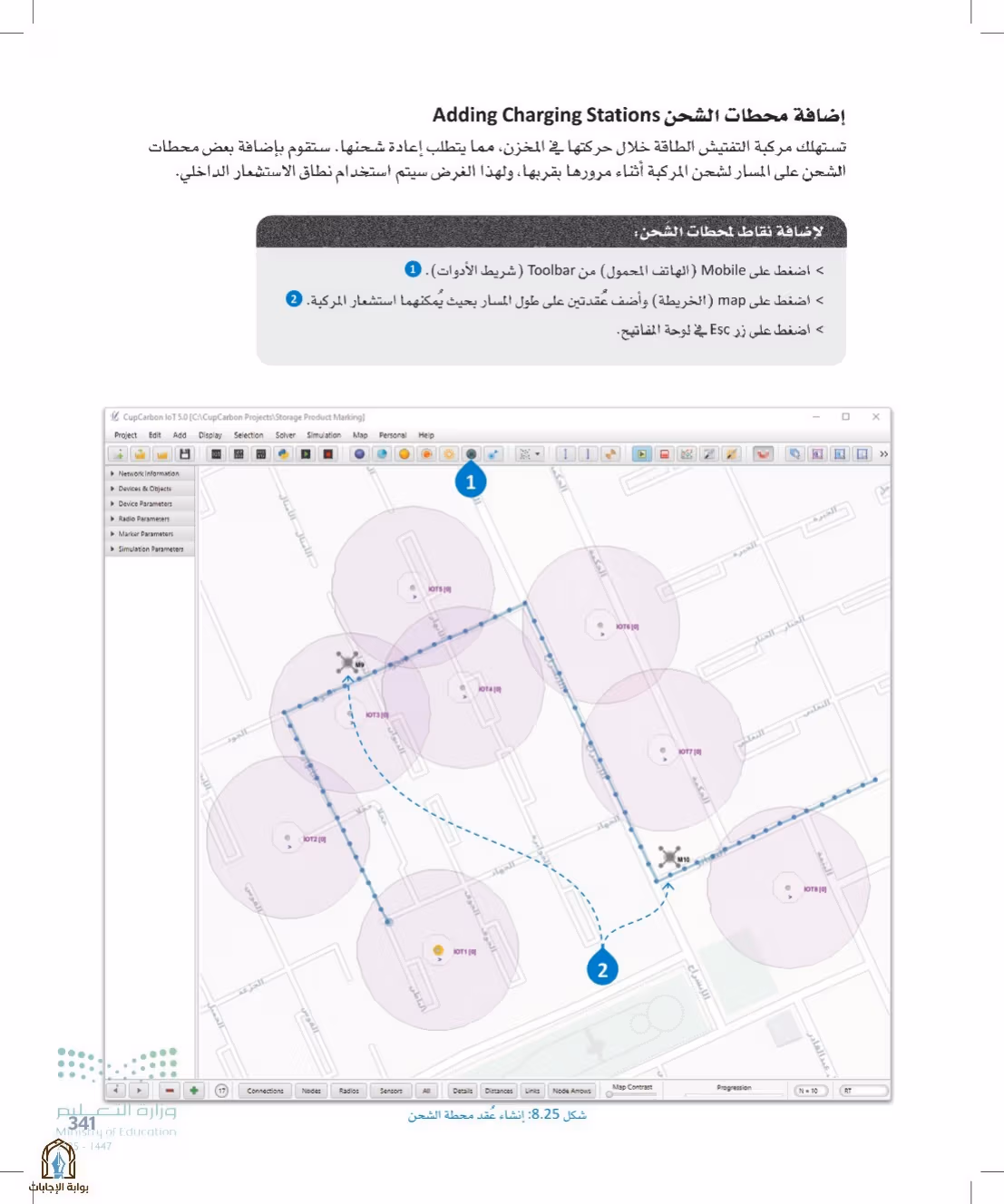
Task: Click the map grid toolbar icon
Action: point(687,454)
